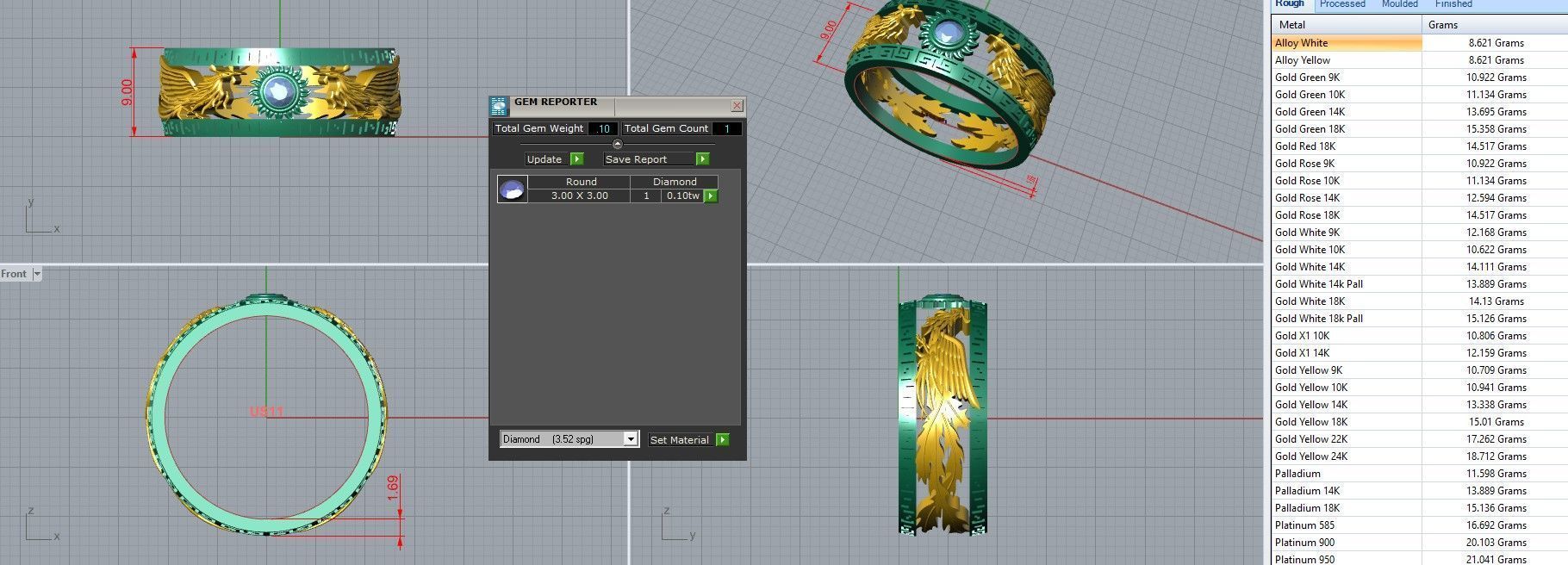This screenshot has width=1568, height=565.
Task: Open the Front viewport dropdown arrow
Action: pyautogui.click(x=37, y=274)
